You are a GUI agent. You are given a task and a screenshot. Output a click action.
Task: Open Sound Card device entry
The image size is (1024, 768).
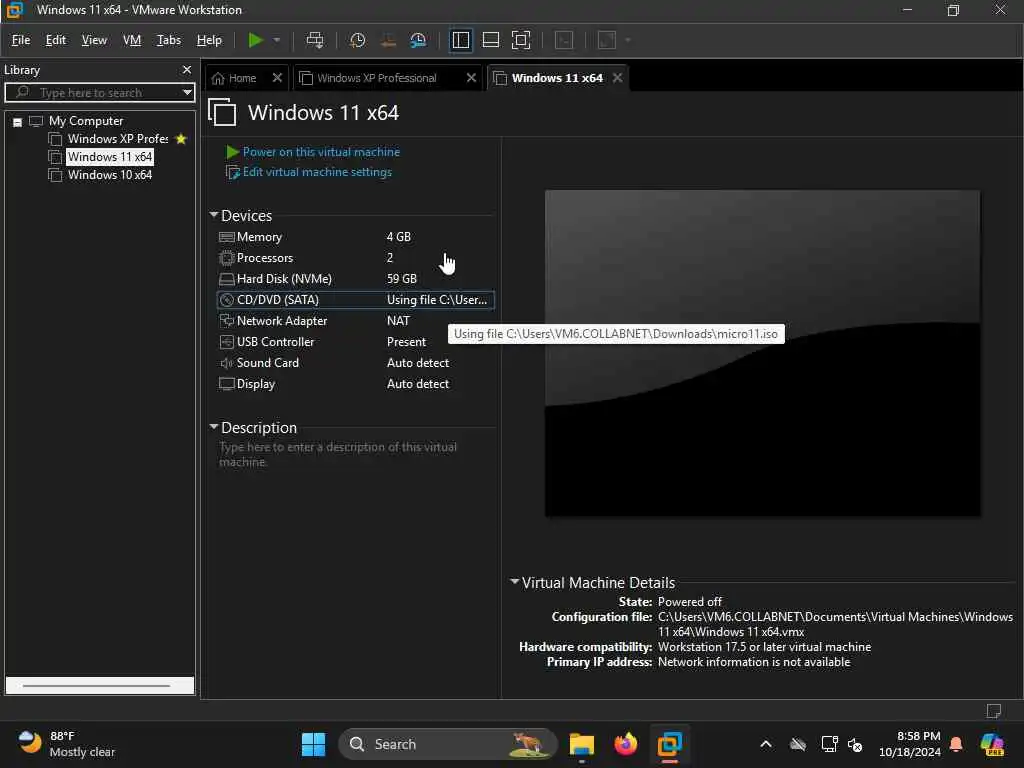(x=355, y=362)
